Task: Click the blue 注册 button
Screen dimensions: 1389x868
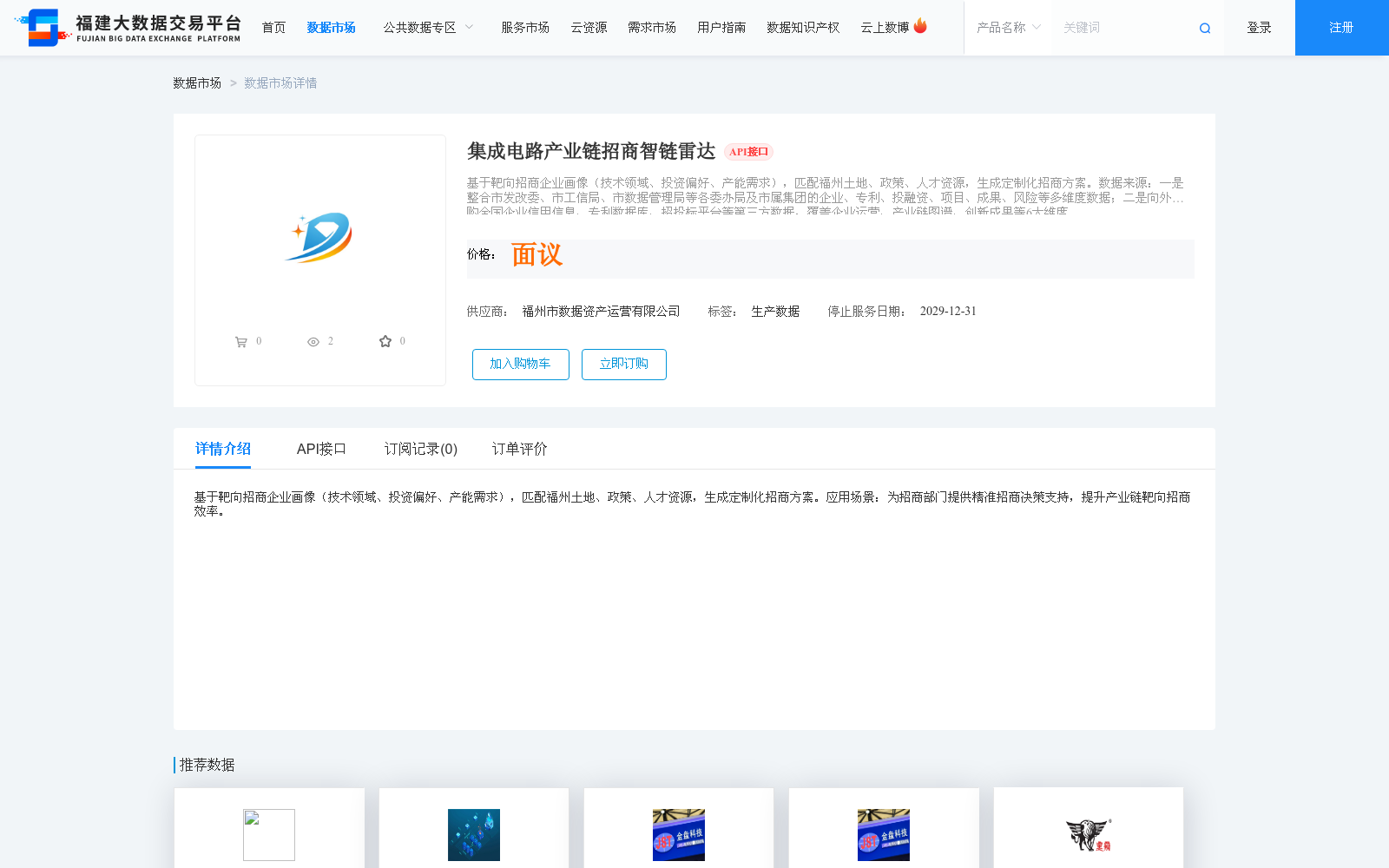Action: [1342, 28]
